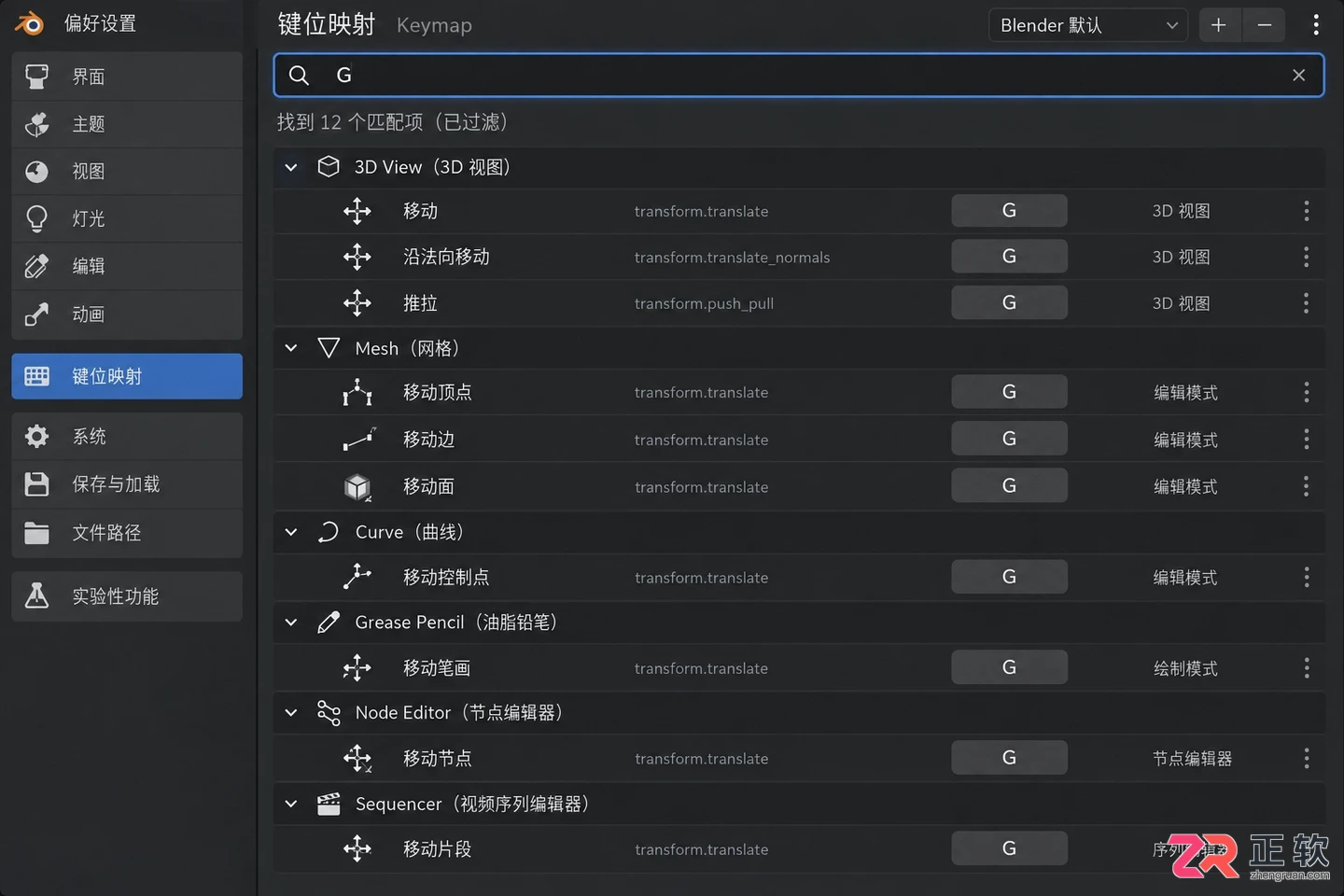
Task: Click the Blender logo icon
Action: (x=30, y=23)
